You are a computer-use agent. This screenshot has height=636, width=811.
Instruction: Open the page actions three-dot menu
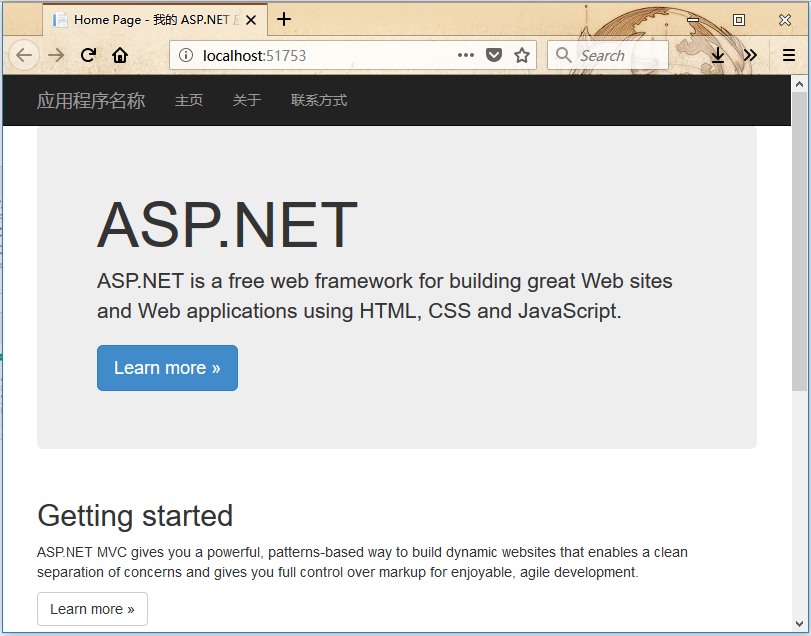tap(466, 56)
